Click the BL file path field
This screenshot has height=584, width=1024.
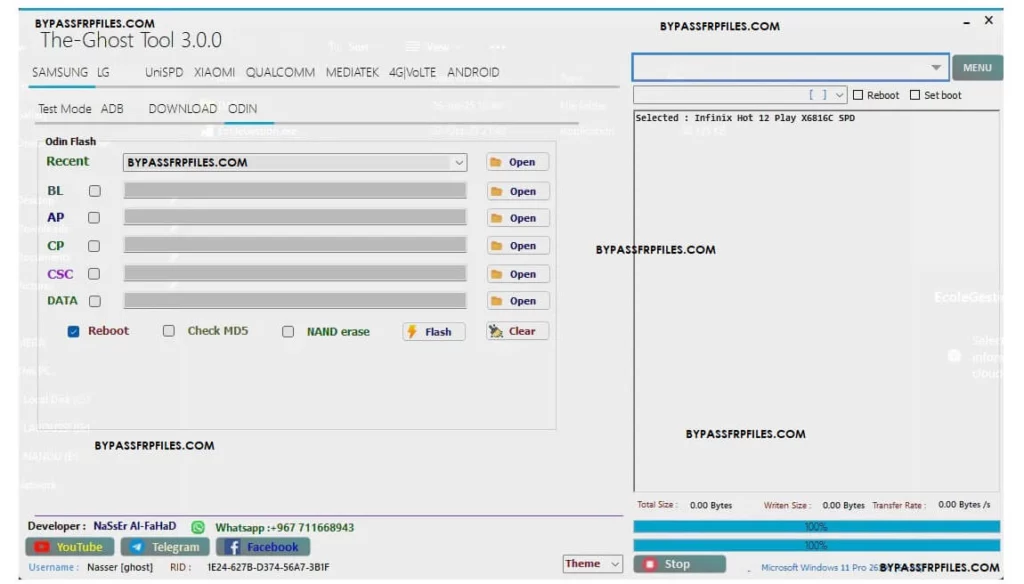point(295,191)
